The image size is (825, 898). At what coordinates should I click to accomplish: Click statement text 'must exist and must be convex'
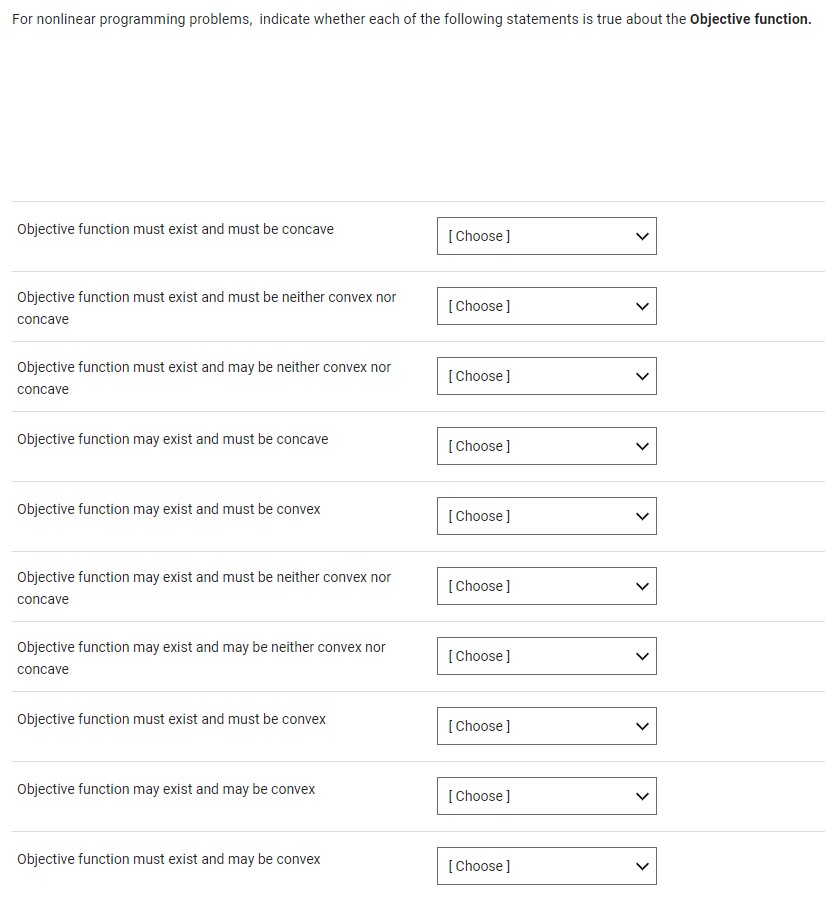click(171, 719)
